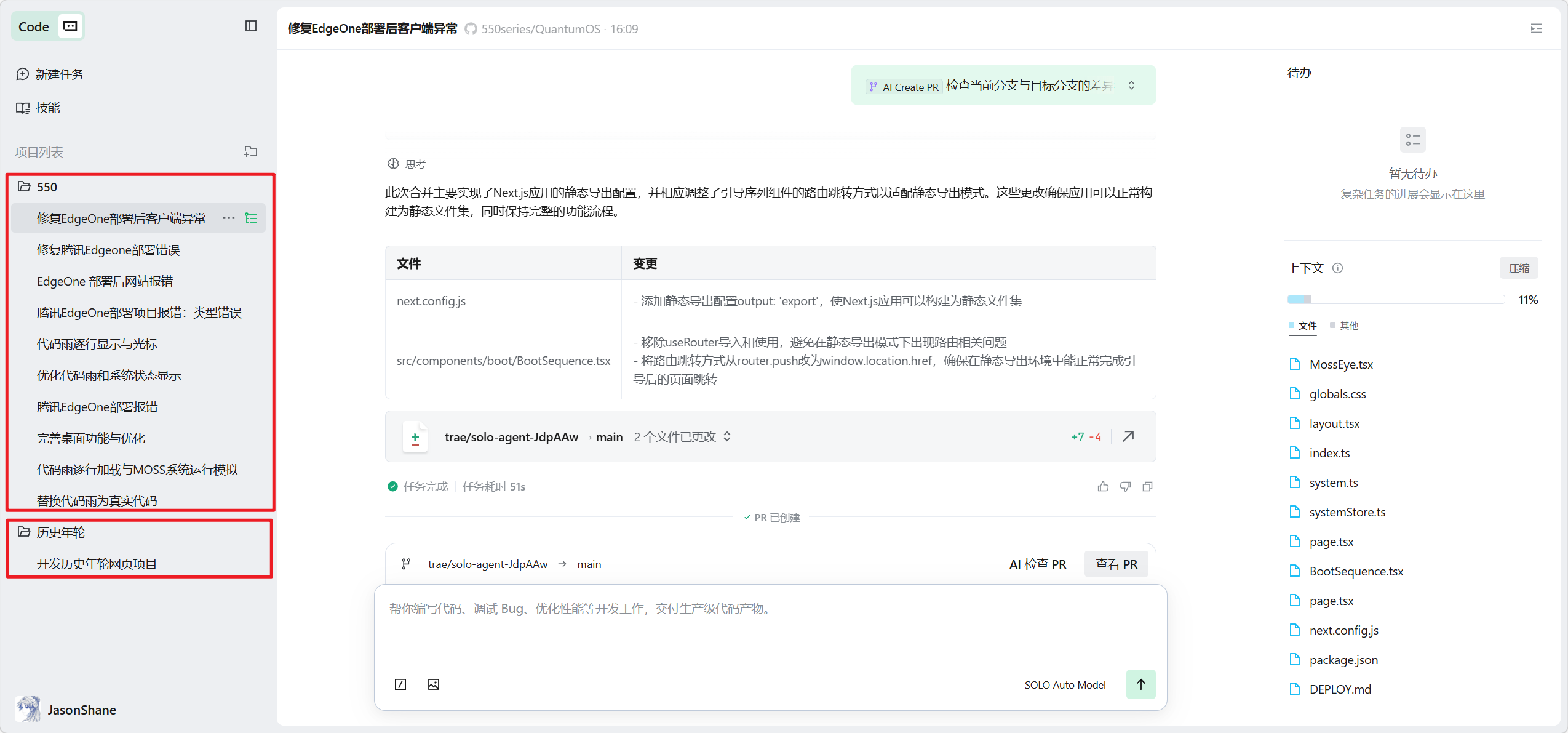Send message with the arrow button

coord(1140,684)
